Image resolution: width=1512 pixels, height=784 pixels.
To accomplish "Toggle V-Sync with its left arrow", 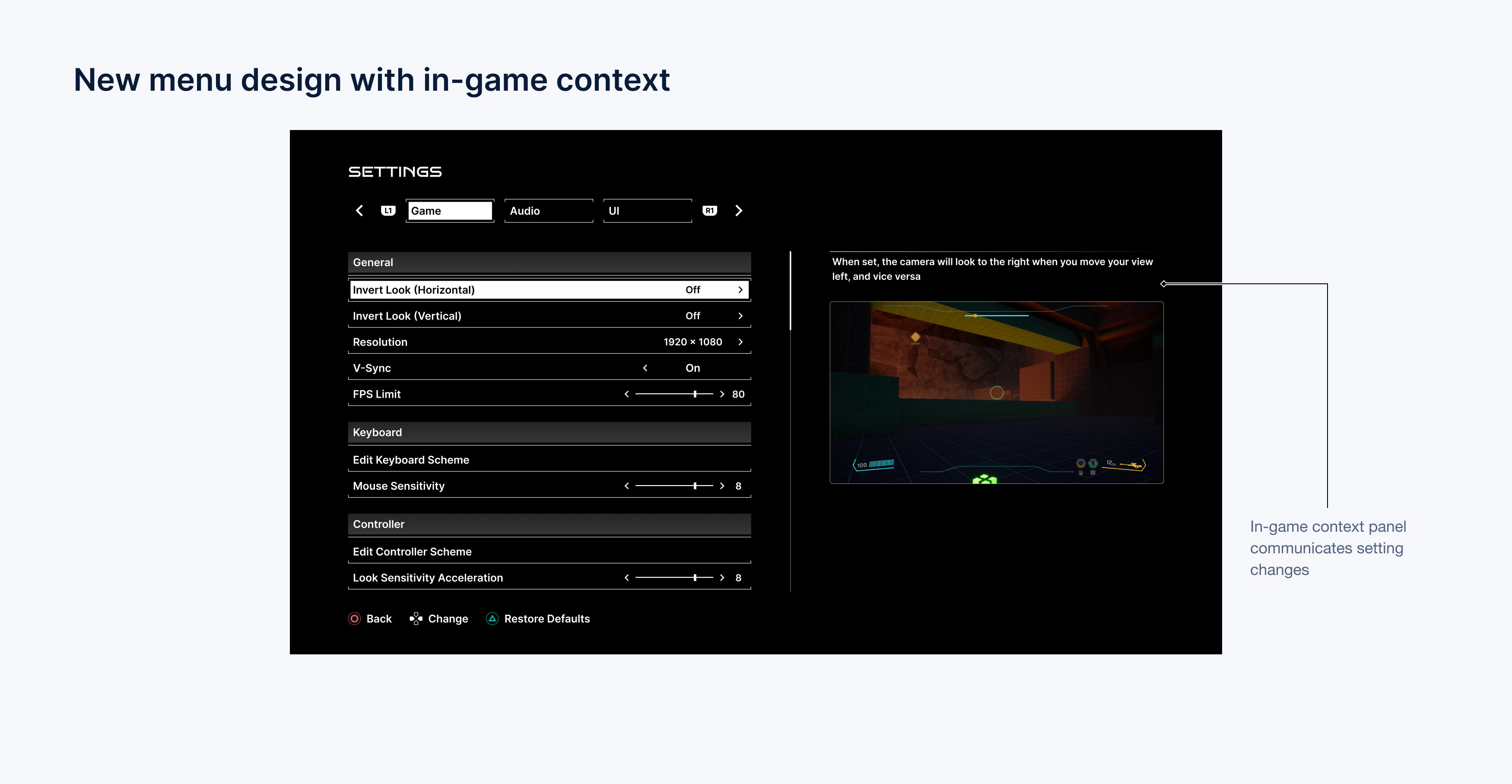I will coord(645,368).
